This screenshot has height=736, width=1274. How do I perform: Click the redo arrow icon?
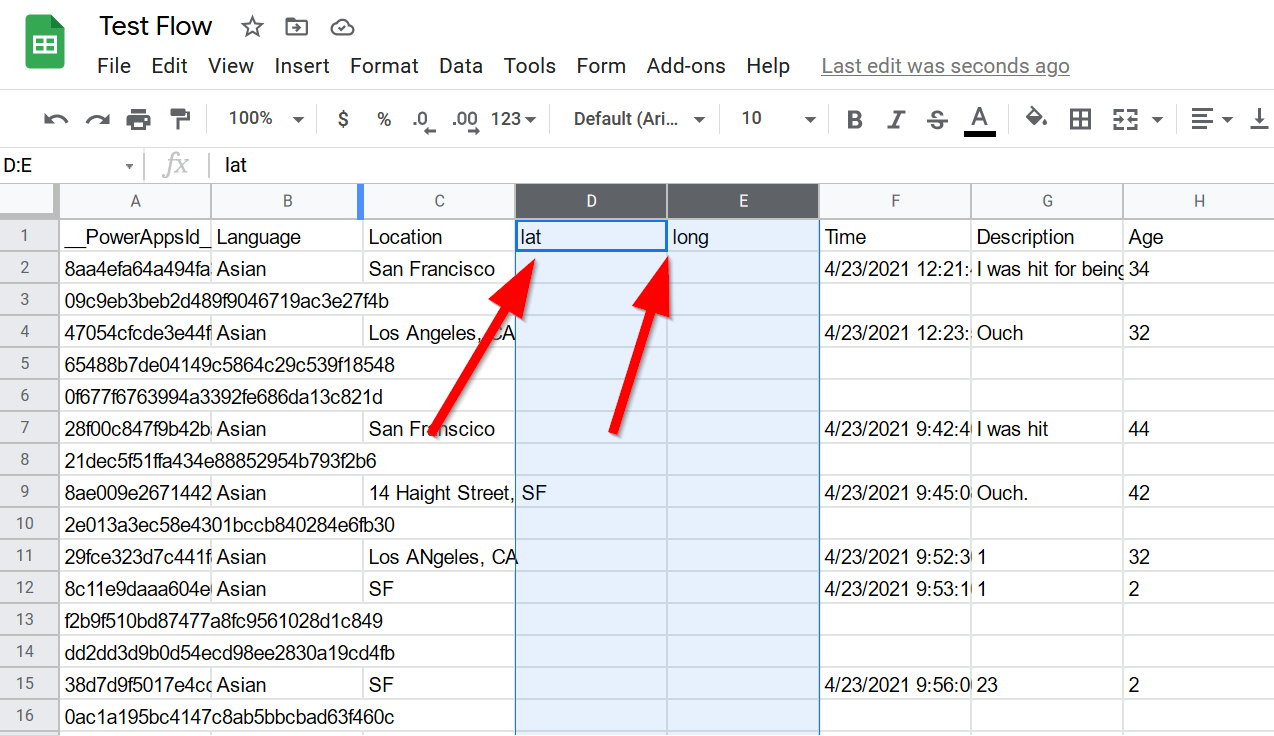pos(97,120)
